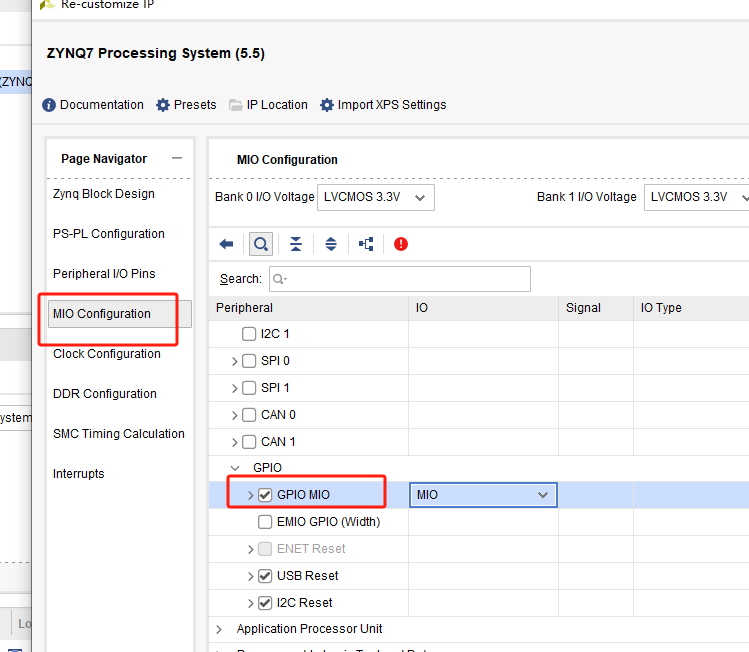749x652 pixels.
Task: Click the Presets button text
Action: click(195, 105)
